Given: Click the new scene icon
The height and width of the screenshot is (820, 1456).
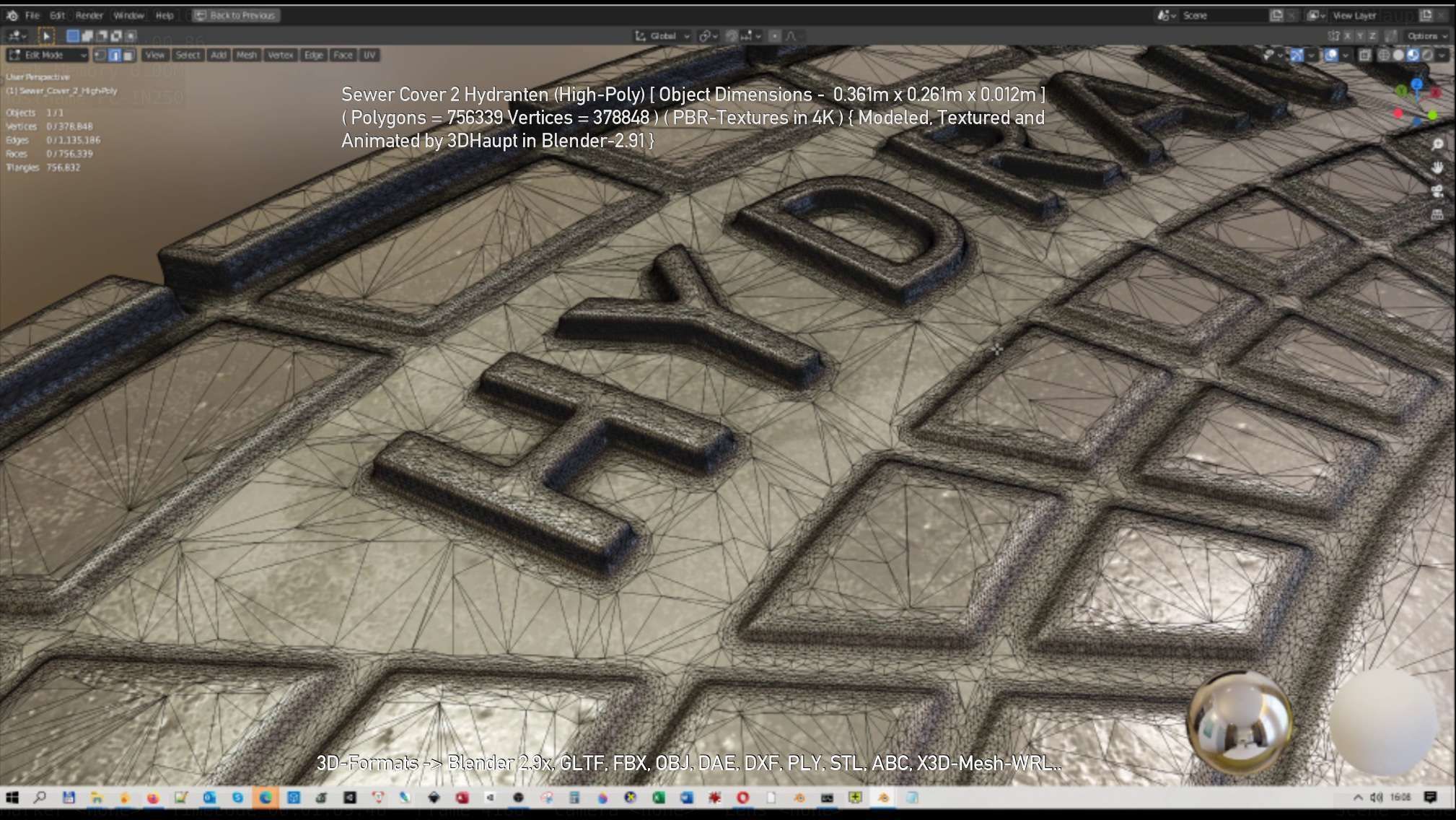Looking at the screenshot, I should [x=1276, y=15].
